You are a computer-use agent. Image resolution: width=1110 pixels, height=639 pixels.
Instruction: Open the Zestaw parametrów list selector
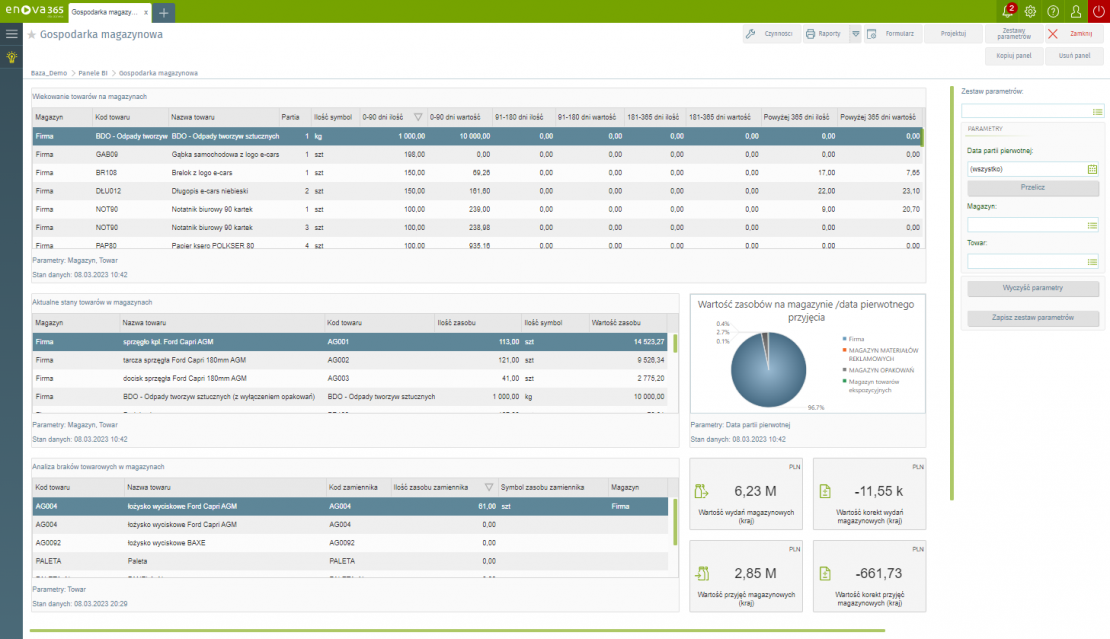(x=1097, y=112)
